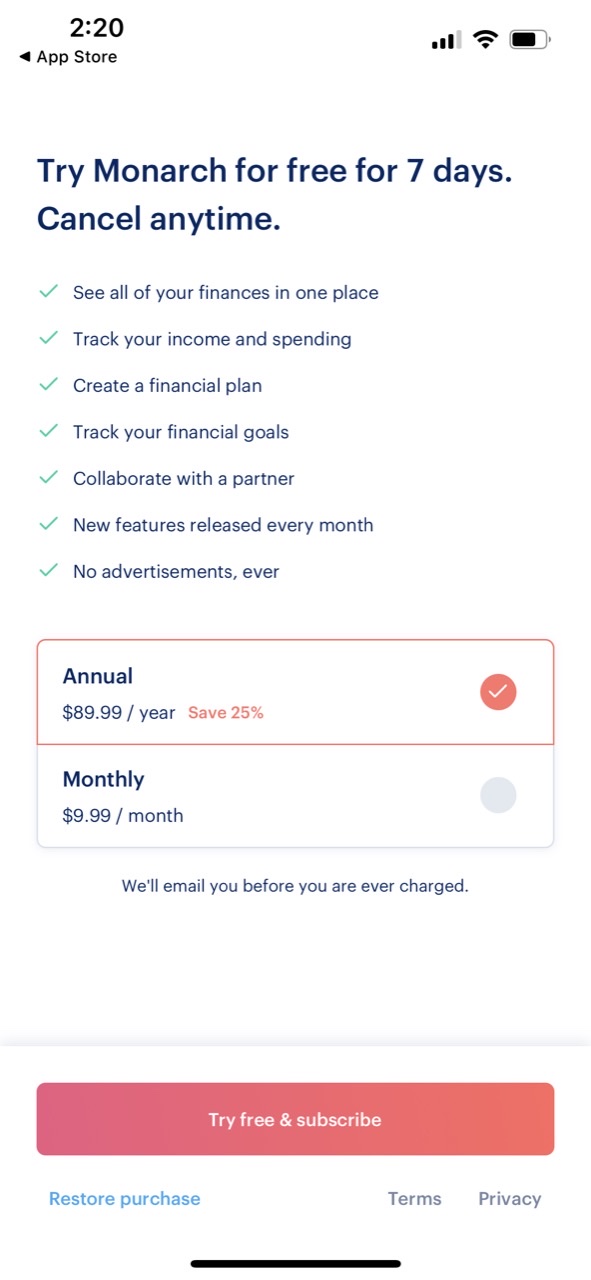Click the green checkmark beside "See all of your finances"
591x1280 pixels.
click(x=48, y=291)
